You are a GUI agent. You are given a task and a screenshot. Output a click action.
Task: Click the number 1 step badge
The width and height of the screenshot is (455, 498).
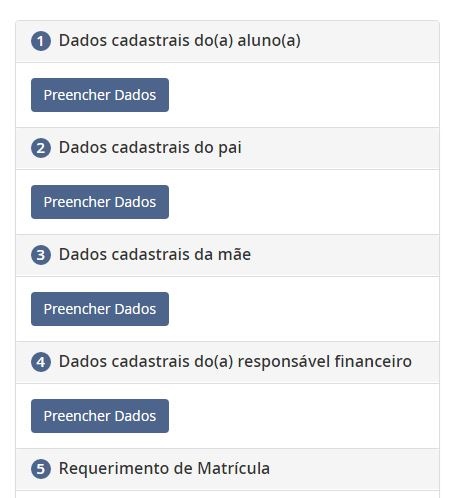[x=41, y=41]
